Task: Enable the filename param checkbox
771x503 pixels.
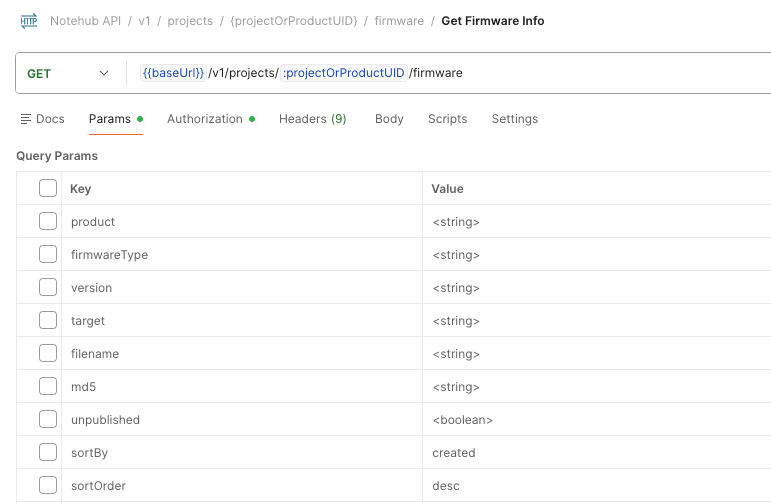Action: coord(48,353)
